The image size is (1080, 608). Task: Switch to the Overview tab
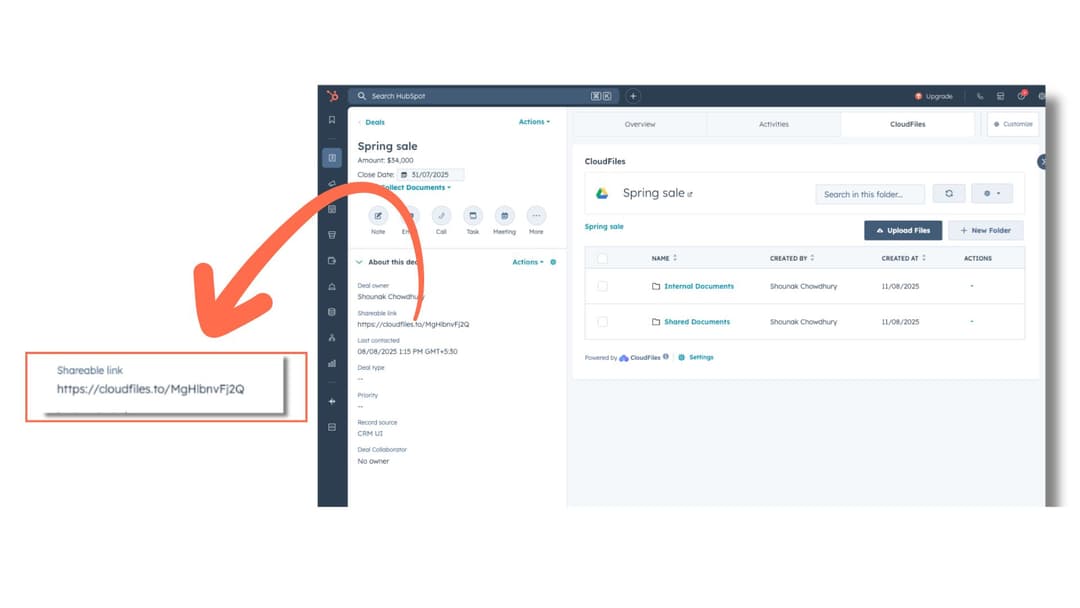pyautogui.click(x=640, y=124)
